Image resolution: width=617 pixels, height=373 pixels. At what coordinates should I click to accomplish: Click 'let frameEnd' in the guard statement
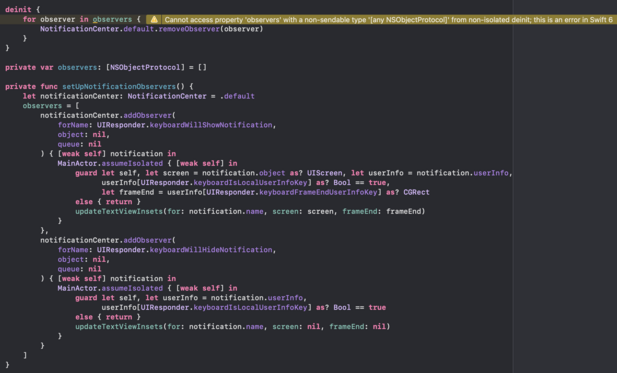click(x=130, y=192)
